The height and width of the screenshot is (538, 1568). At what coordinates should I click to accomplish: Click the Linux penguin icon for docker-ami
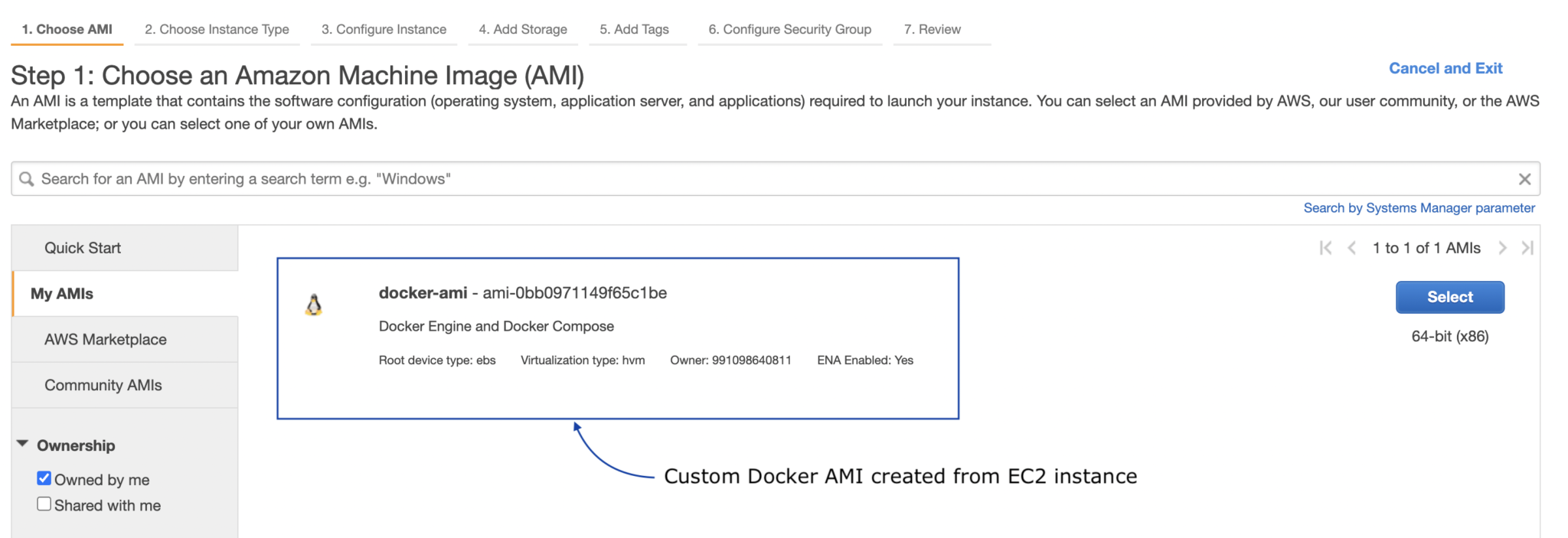[x=314, y=305]
